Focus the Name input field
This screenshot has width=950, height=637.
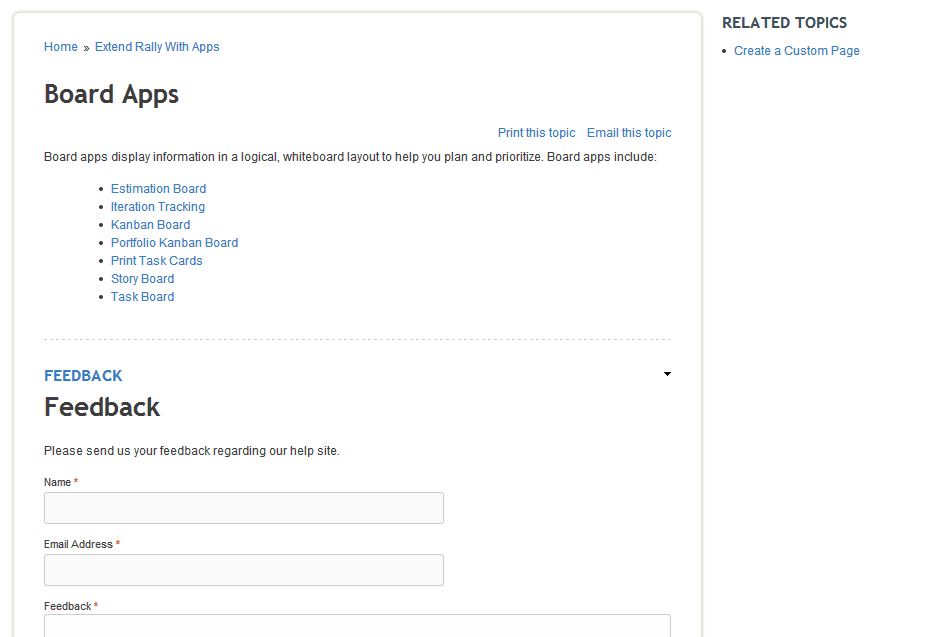[x=244, y=508]
